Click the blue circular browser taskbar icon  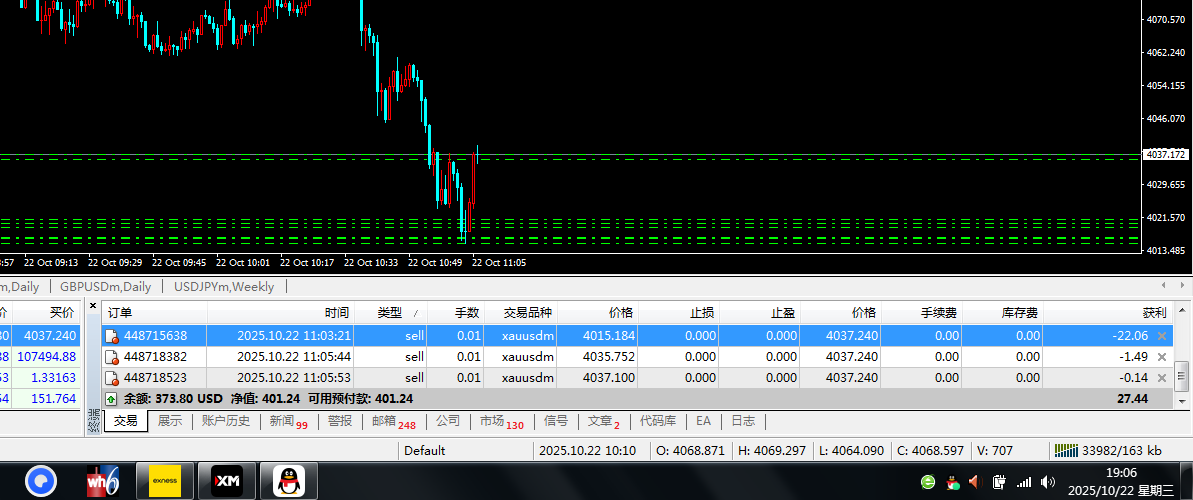tap(41, 482)
